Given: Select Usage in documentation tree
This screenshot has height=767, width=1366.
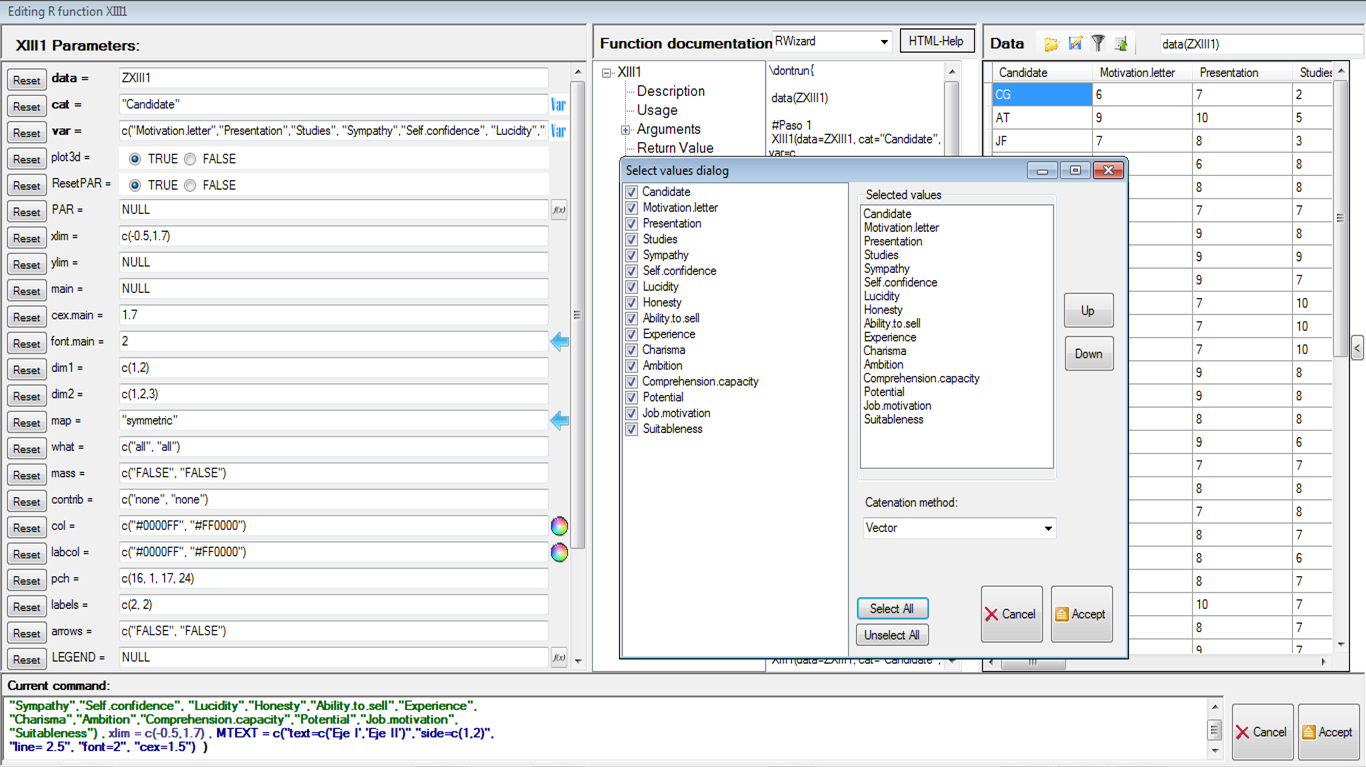Looking at the screenshot, I should [x=657, y=110].
